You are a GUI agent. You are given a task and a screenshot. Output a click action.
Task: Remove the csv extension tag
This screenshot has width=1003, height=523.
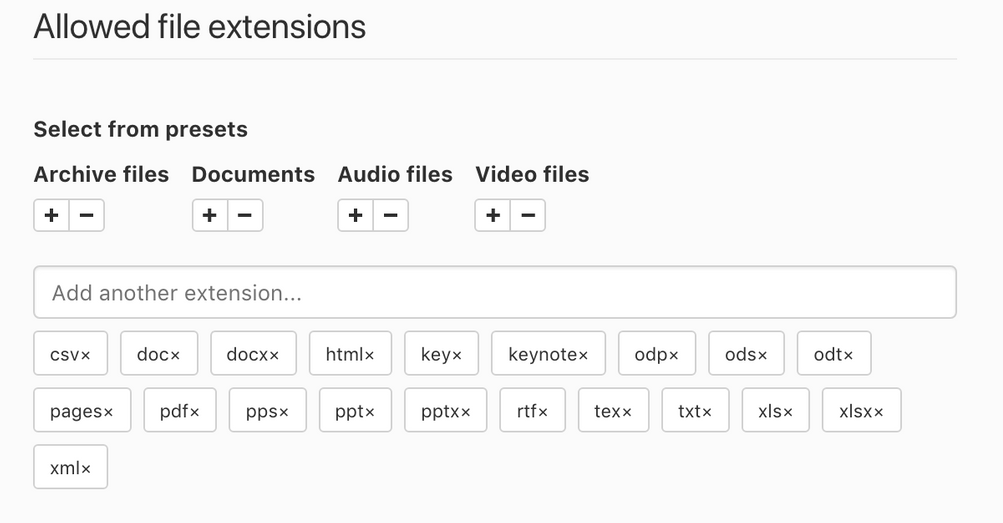pyautogui.click(x=86, y=355)
